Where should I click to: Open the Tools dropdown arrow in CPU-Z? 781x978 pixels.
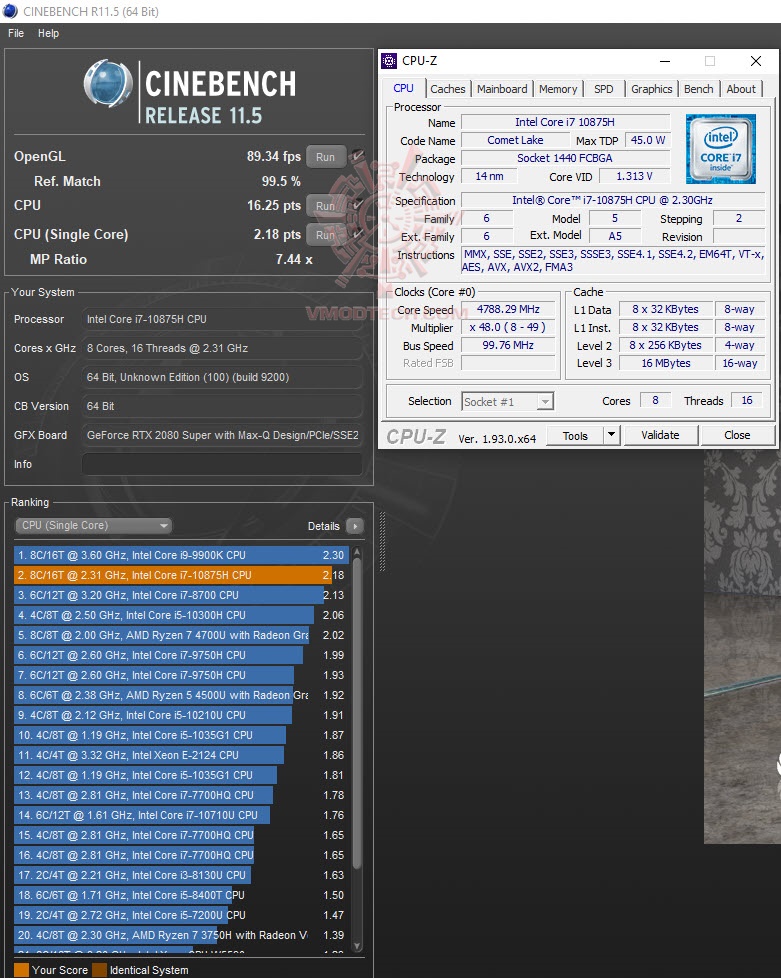(x=612, y=435)
